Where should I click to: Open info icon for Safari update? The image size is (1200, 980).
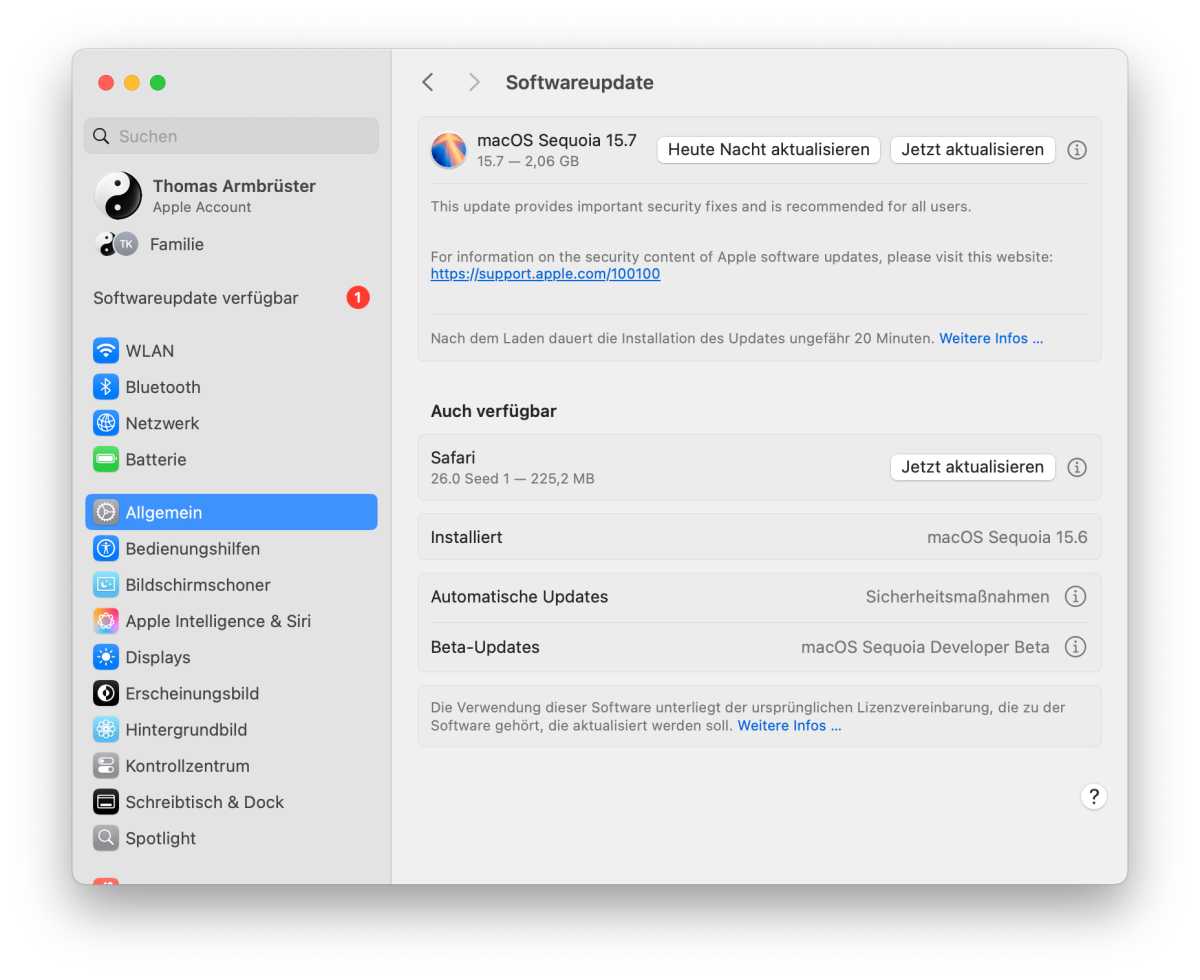pyautogui.click(x=1076, y=467)
